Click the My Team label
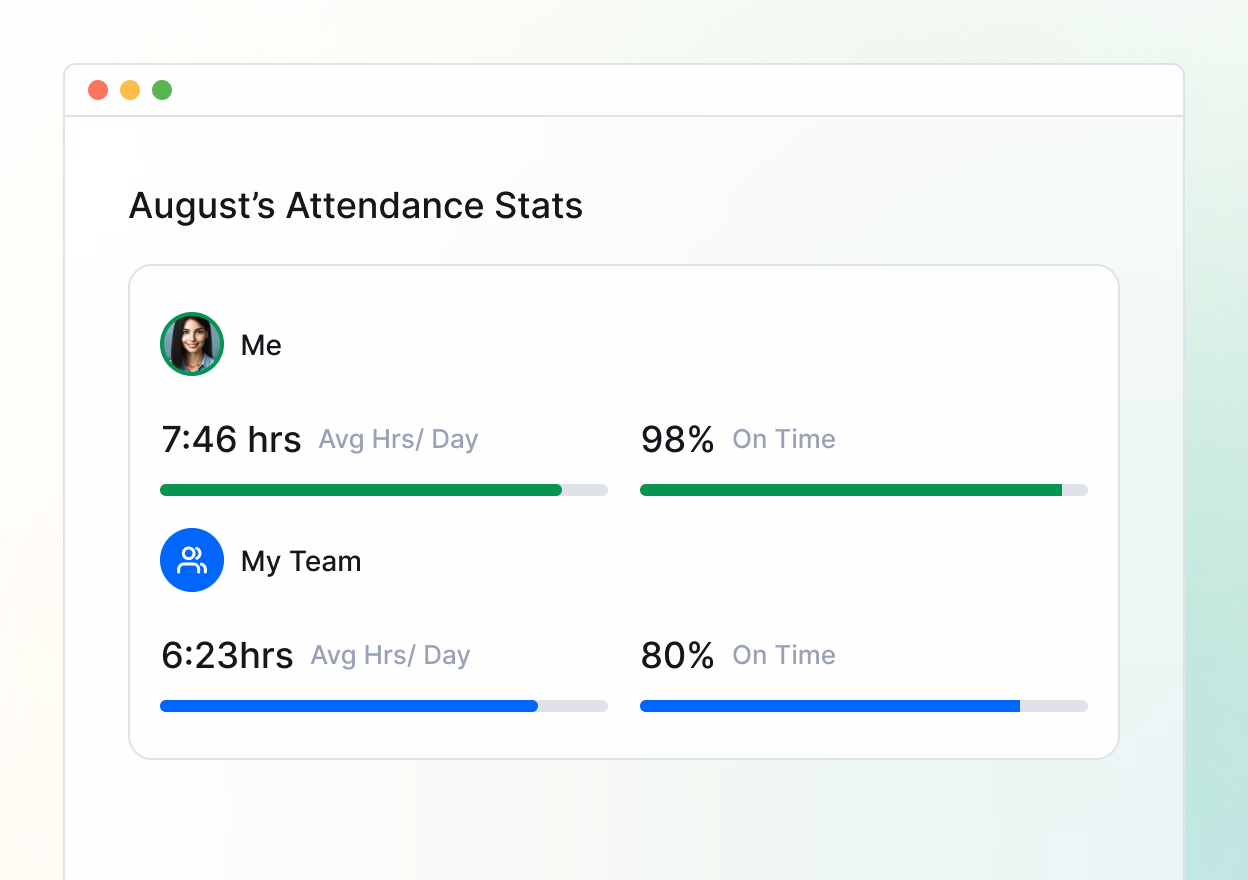The image size is (1248, 880). [x=301, y=561]
